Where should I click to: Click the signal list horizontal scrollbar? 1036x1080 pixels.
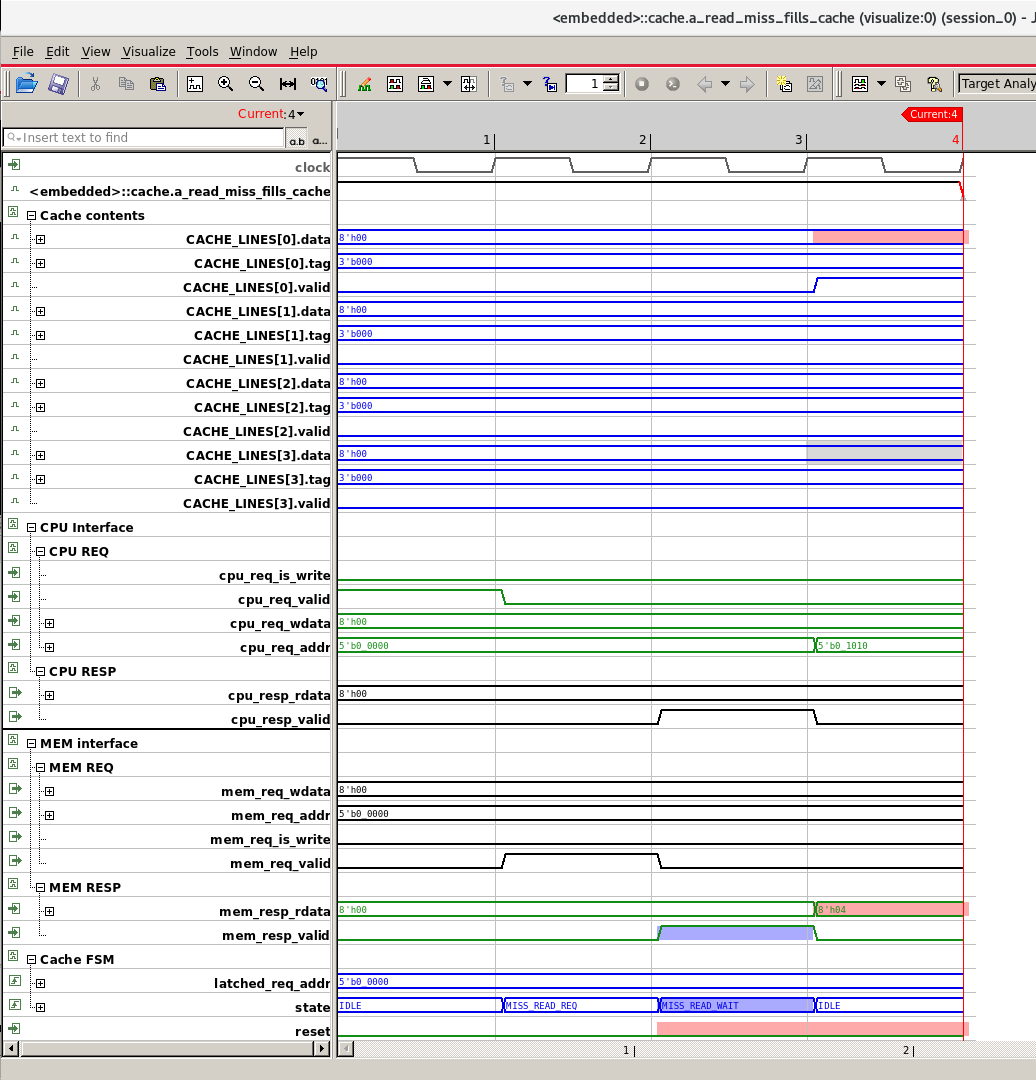point(167,1048)
